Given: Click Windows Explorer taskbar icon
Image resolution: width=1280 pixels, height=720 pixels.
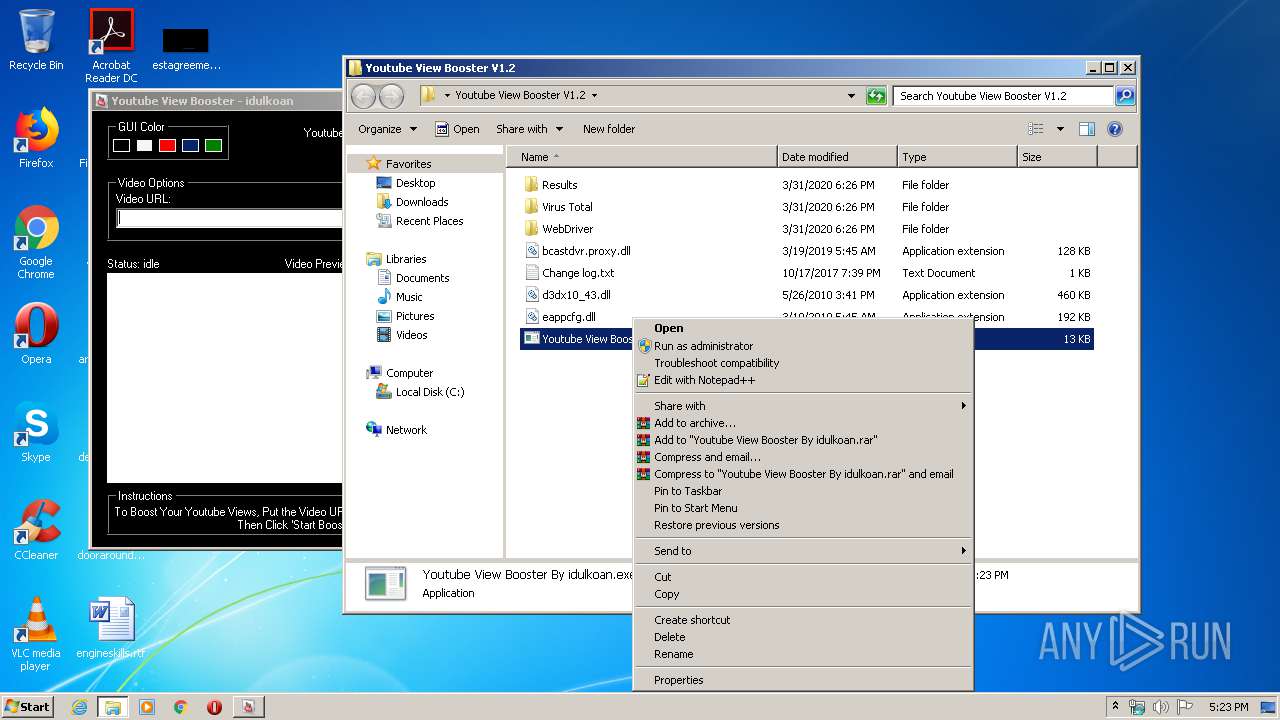Looking at the screenshot, I should 113,707.
